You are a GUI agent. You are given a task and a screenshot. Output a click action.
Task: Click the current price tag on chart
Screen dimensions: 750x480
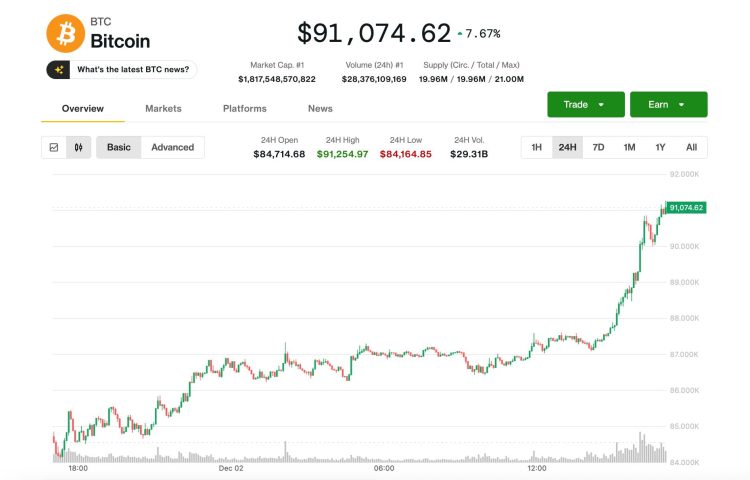686,207
